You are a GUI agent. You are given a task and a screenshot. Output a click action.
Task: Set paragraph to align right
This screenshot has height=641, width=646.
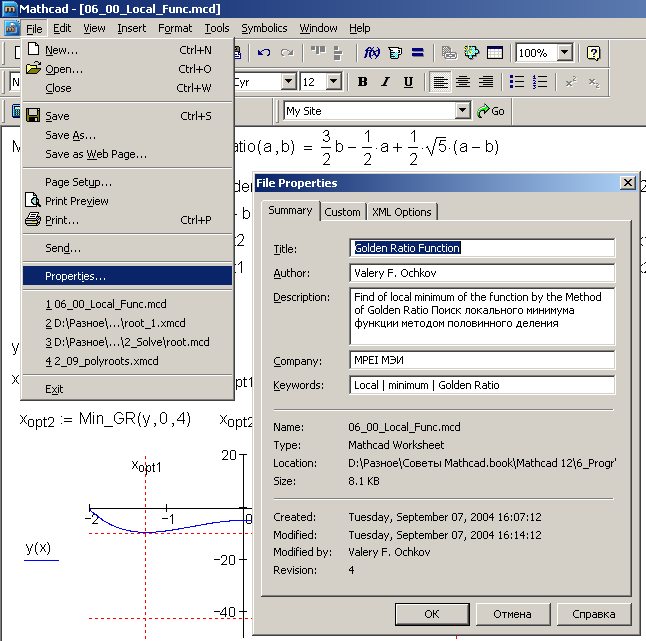[486, 82]
